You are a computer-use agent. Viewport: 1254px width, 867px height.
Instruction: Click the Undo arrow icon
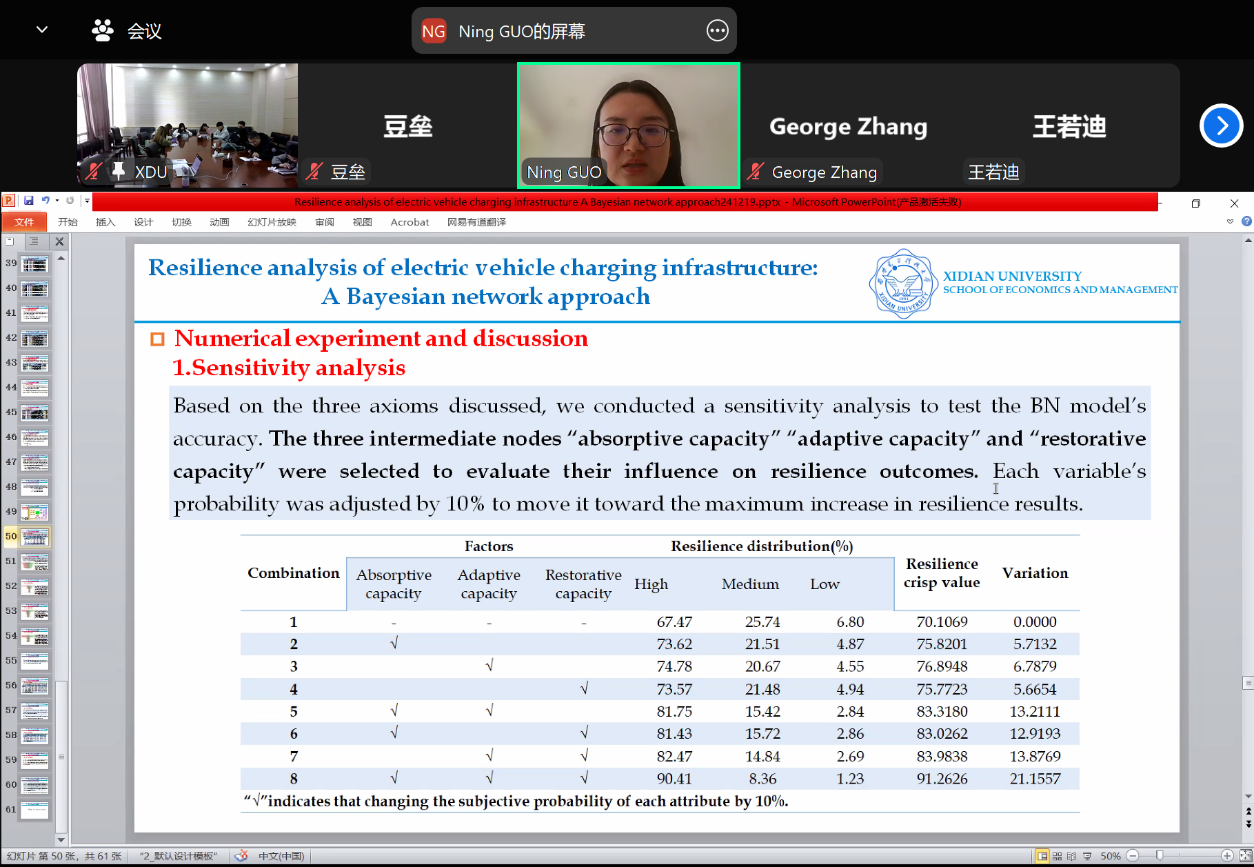coord(45,201)
